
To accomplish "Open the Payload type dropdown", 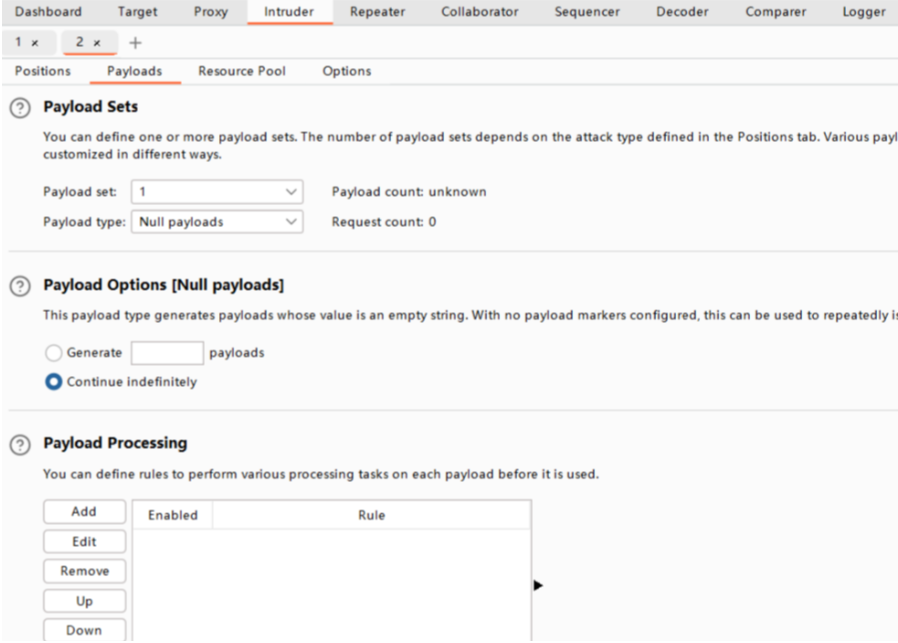I will [x=217, y=222].
